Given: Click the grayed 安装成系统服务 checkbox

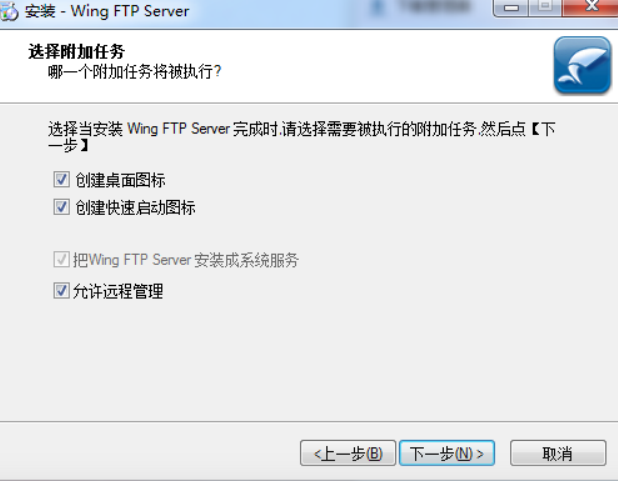Looking at the screenshot, I should (x=61, y=259).
